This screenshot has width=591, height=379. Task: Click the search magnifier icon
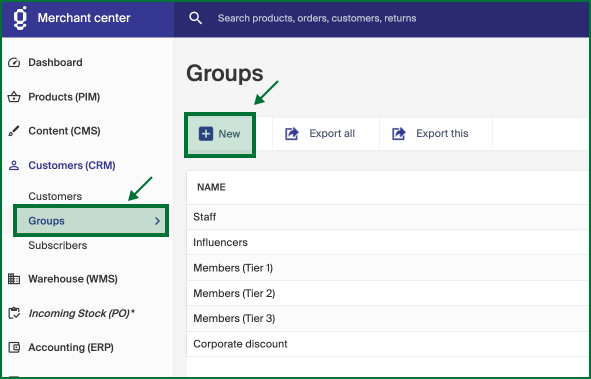[195, 18]
